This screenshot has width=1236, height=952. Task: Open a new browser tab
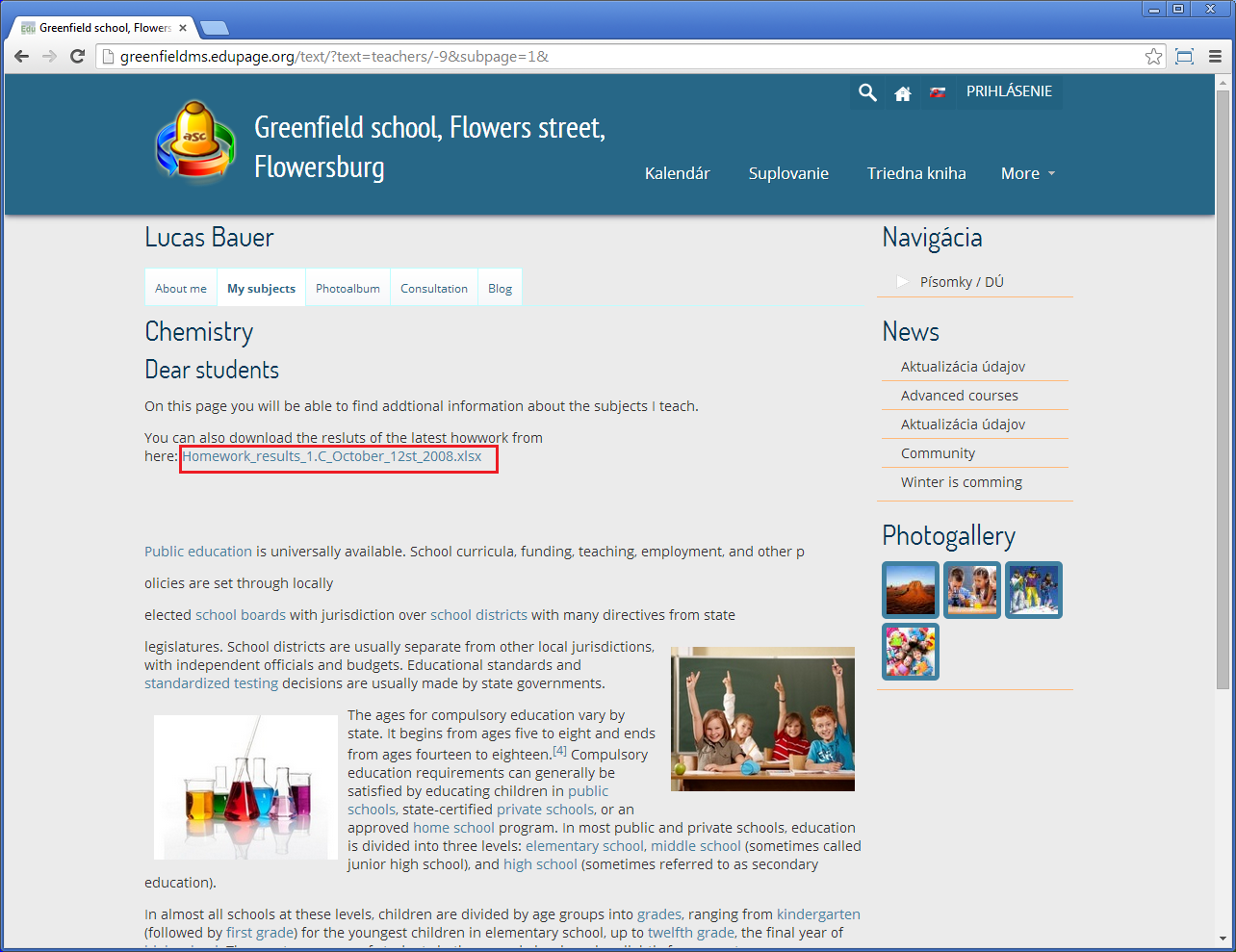[x=214, y=28]
